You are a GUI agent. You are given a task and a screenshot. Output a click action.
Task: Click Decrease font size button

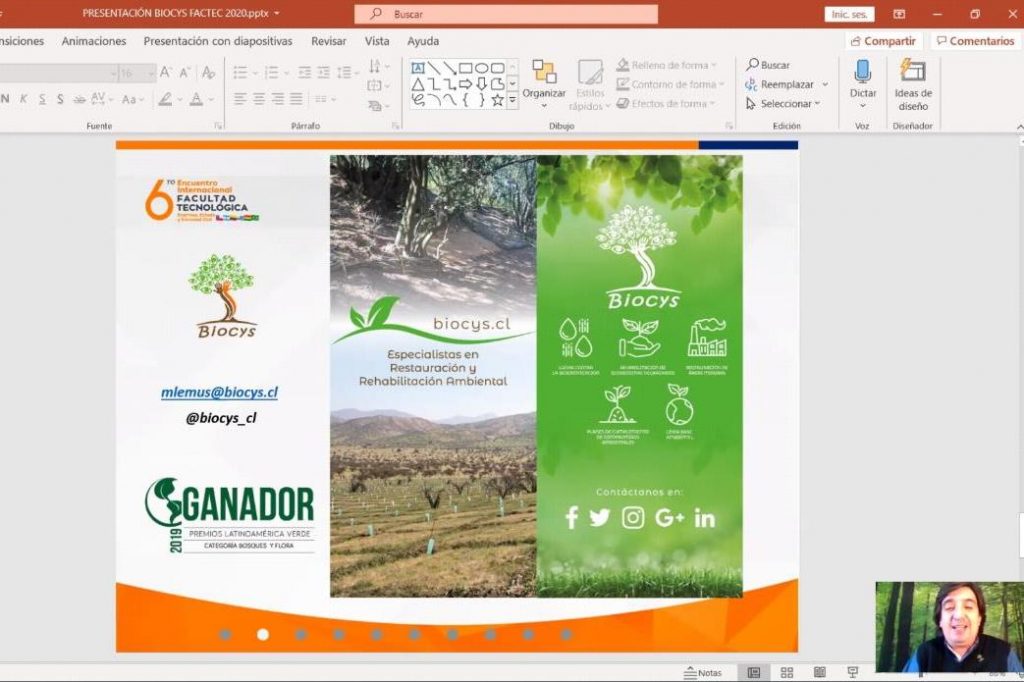click(x=185, y=73)
